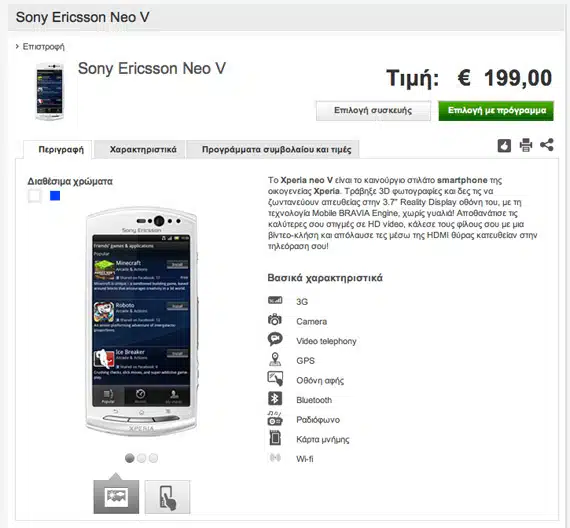570x528 pixels.
Task: Click the GPS feature icon
Action: click(275, 359)
